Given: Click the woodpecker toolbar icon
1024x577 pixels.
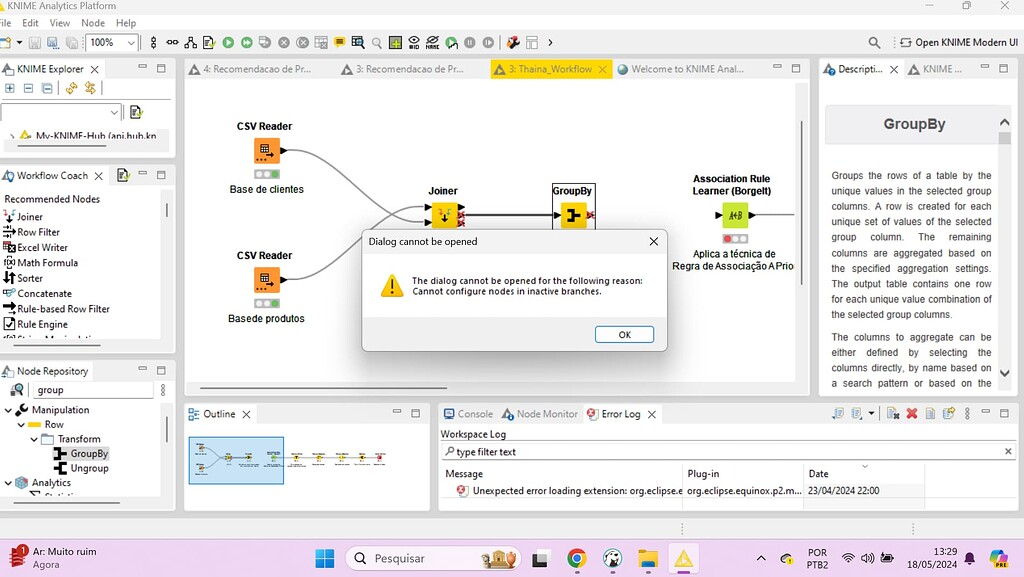Looking at the screenshot, I should pos(513,42).
